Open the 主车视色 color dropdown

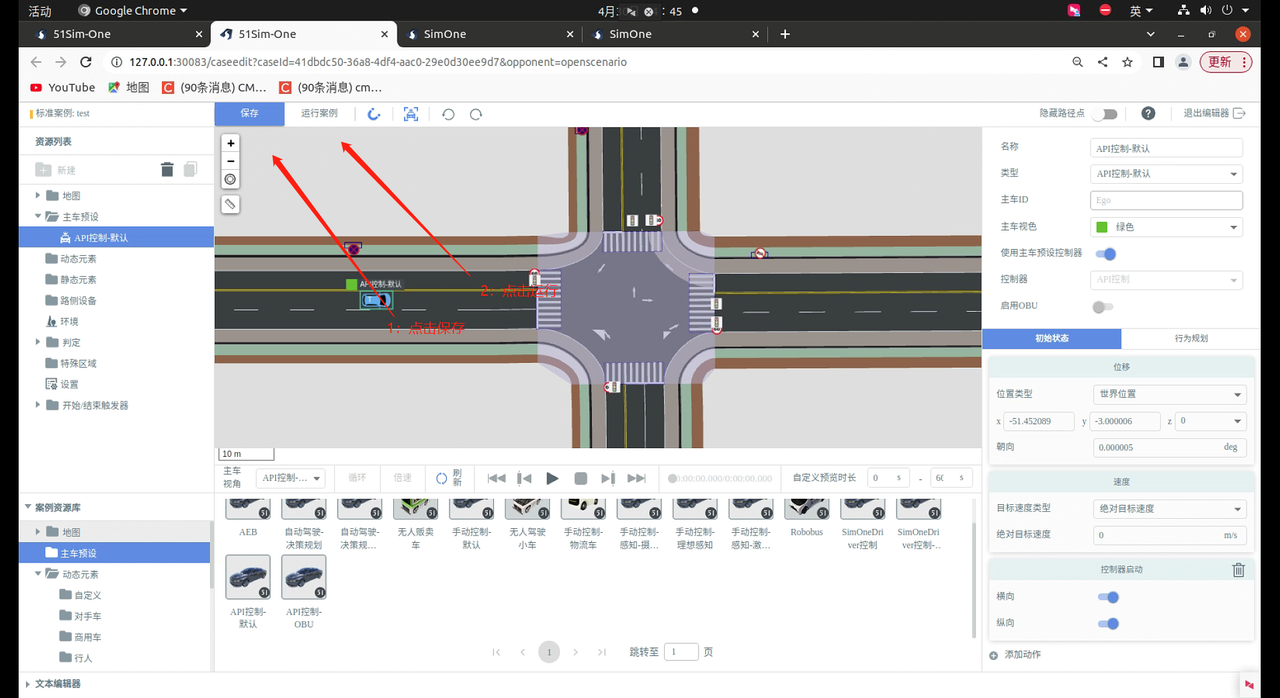[1166, 227]
